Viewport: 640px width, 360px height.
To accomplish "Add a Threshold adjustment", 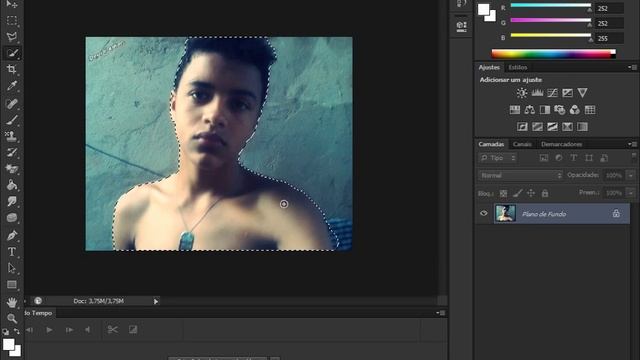I will point(552,127).
